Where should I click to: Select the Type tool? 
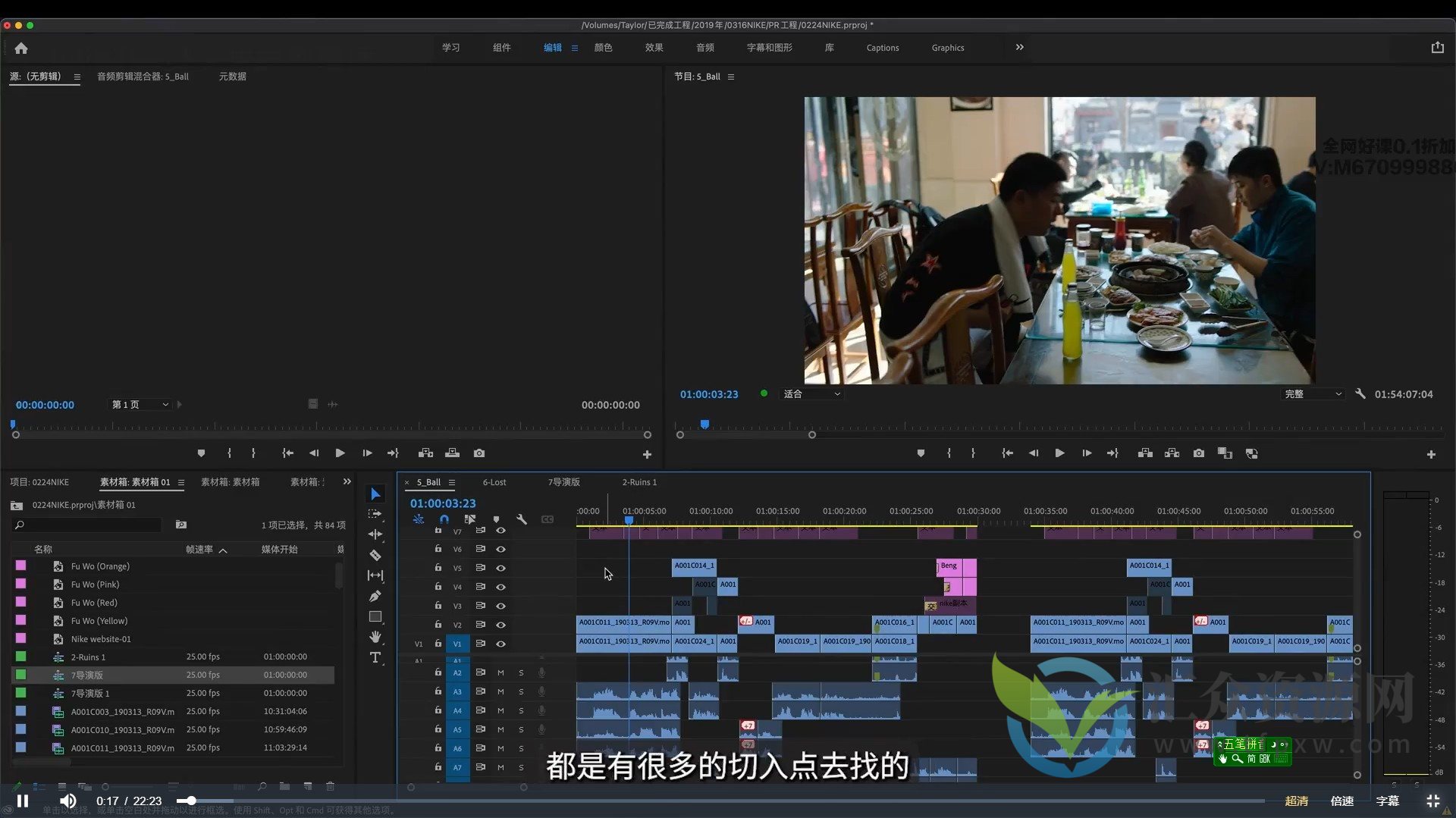(x=375, y=657)
